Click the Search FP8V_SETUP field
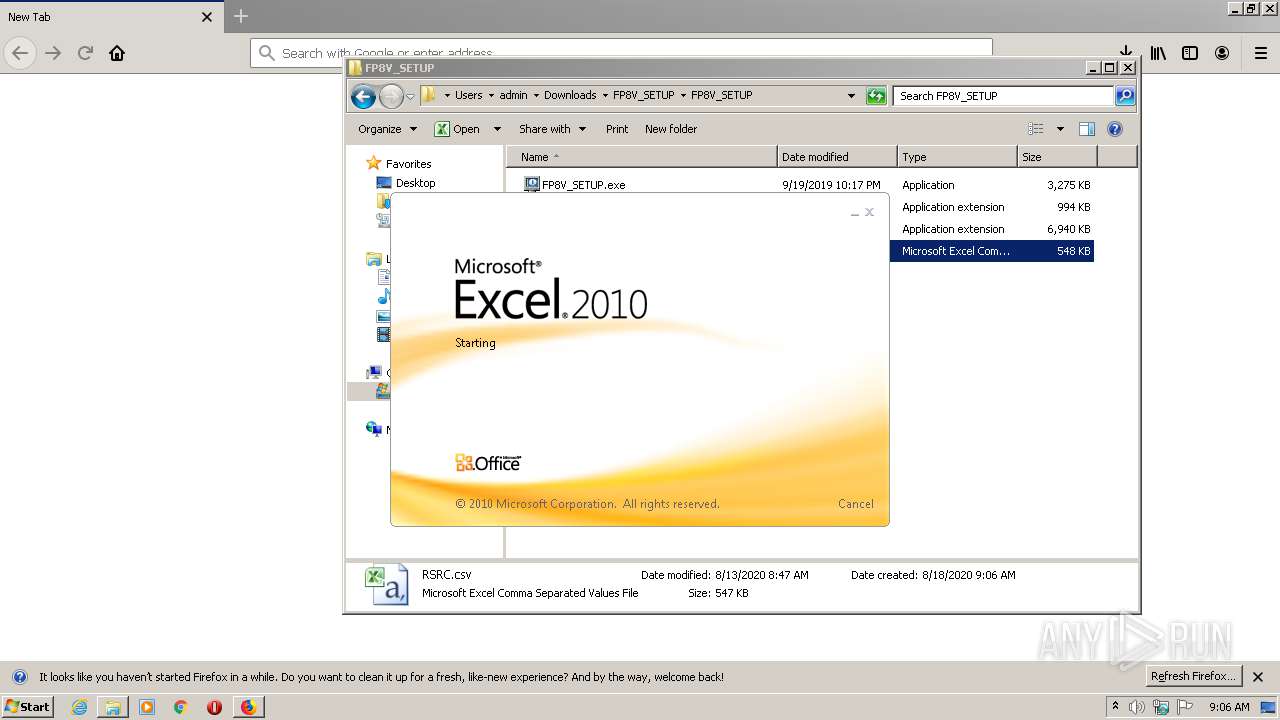Screen dimensions: 1280x720 tap(1003, 96)
